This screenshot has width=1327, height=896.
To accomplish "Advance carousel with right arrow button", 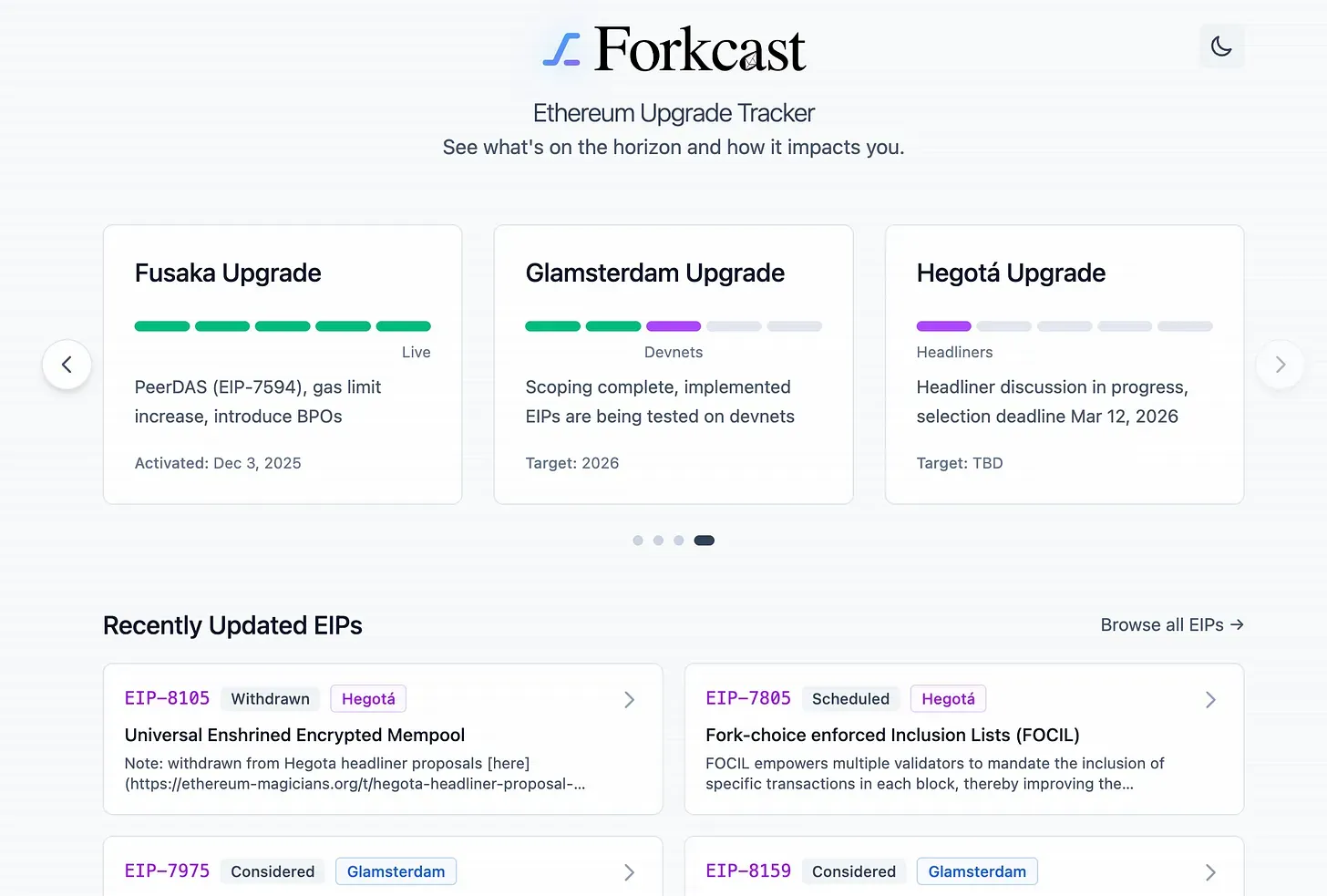I will pyautogui.click(x=1280, y=365).
